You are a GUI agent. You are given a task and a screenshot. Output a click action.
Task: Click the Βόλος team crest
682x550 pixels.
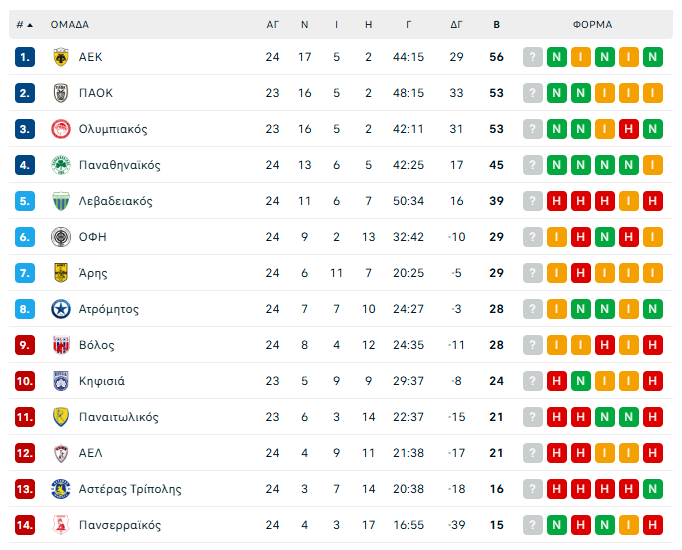tap(60, 345)
